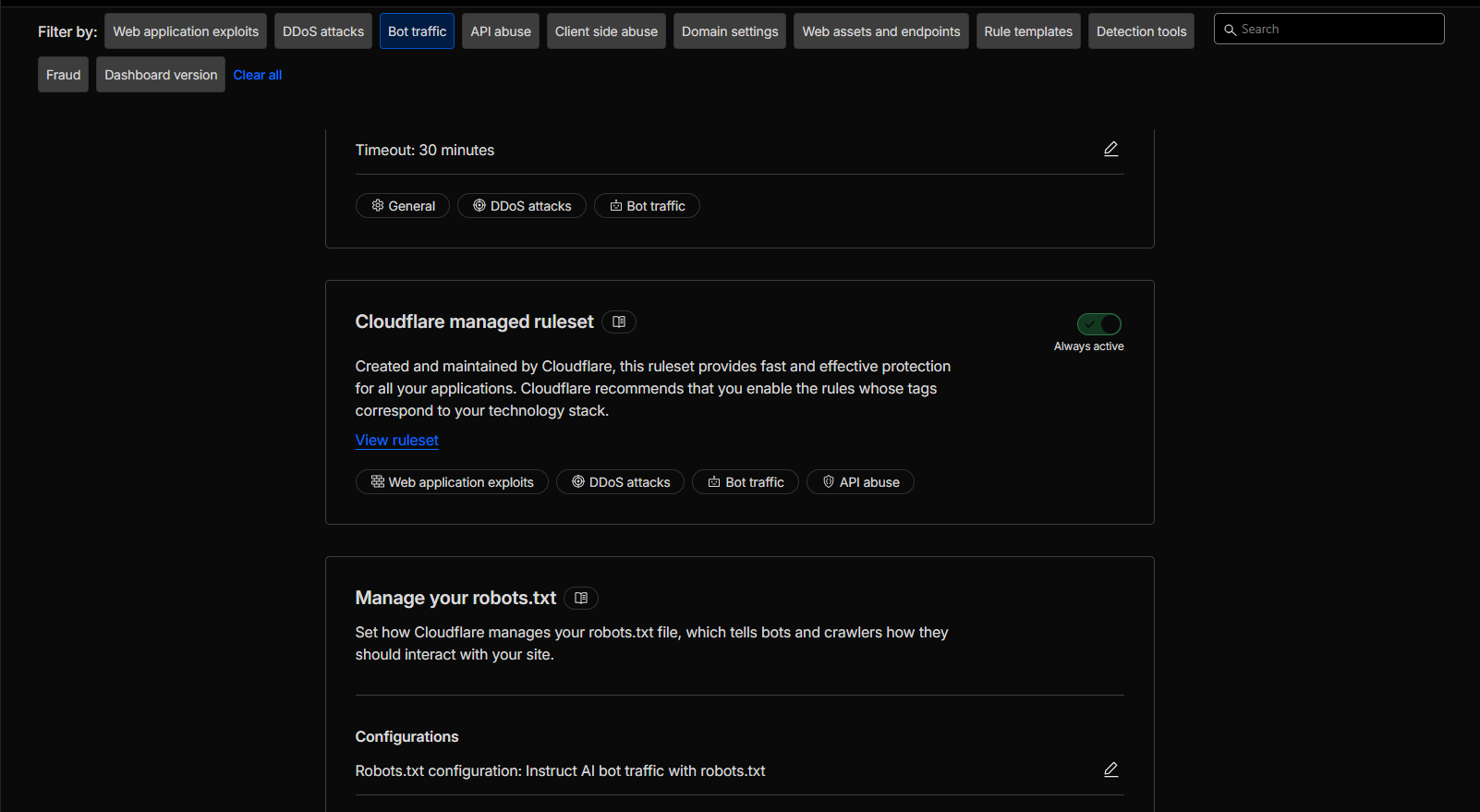Select Web application exploits tag in ruleset card
Viewport: 1480px width, 812px height.
(x=452, y=482)
